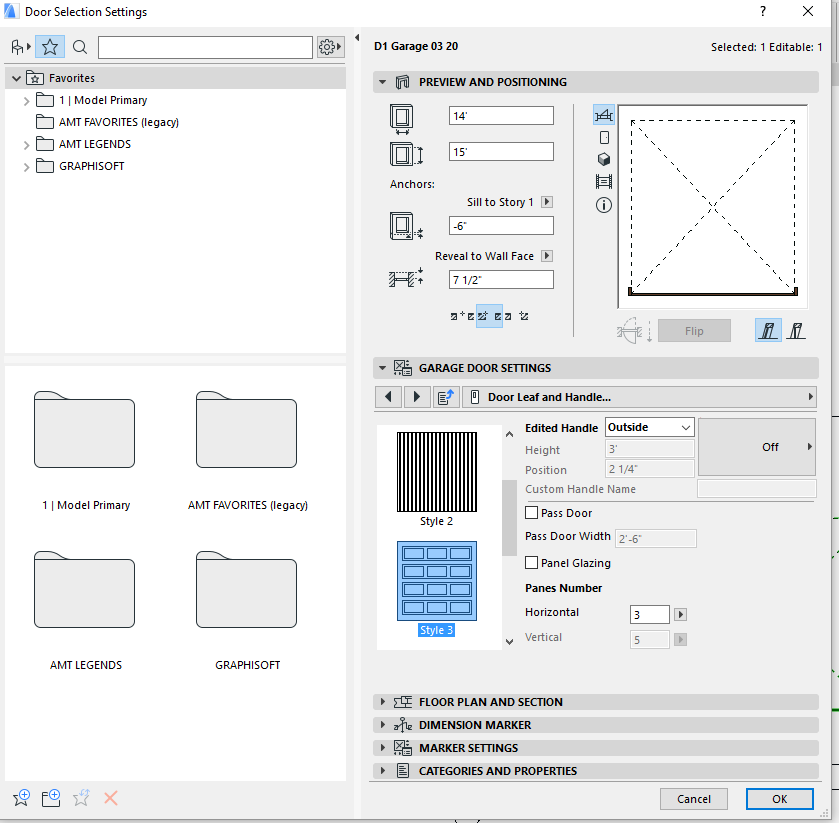Viewport: 839px width, 823px height.
Task: Open the Sill to Story 1 anchor dropdown
Action: pyautogui.click(x=546, y=202)
